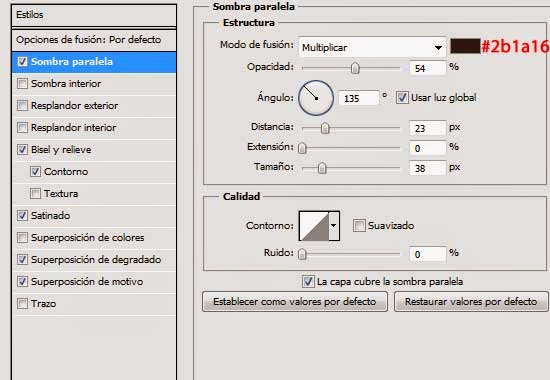This screenshot has height=380, width=550.
Task: Click the Extensión slider handle
Action: [302, 148]
